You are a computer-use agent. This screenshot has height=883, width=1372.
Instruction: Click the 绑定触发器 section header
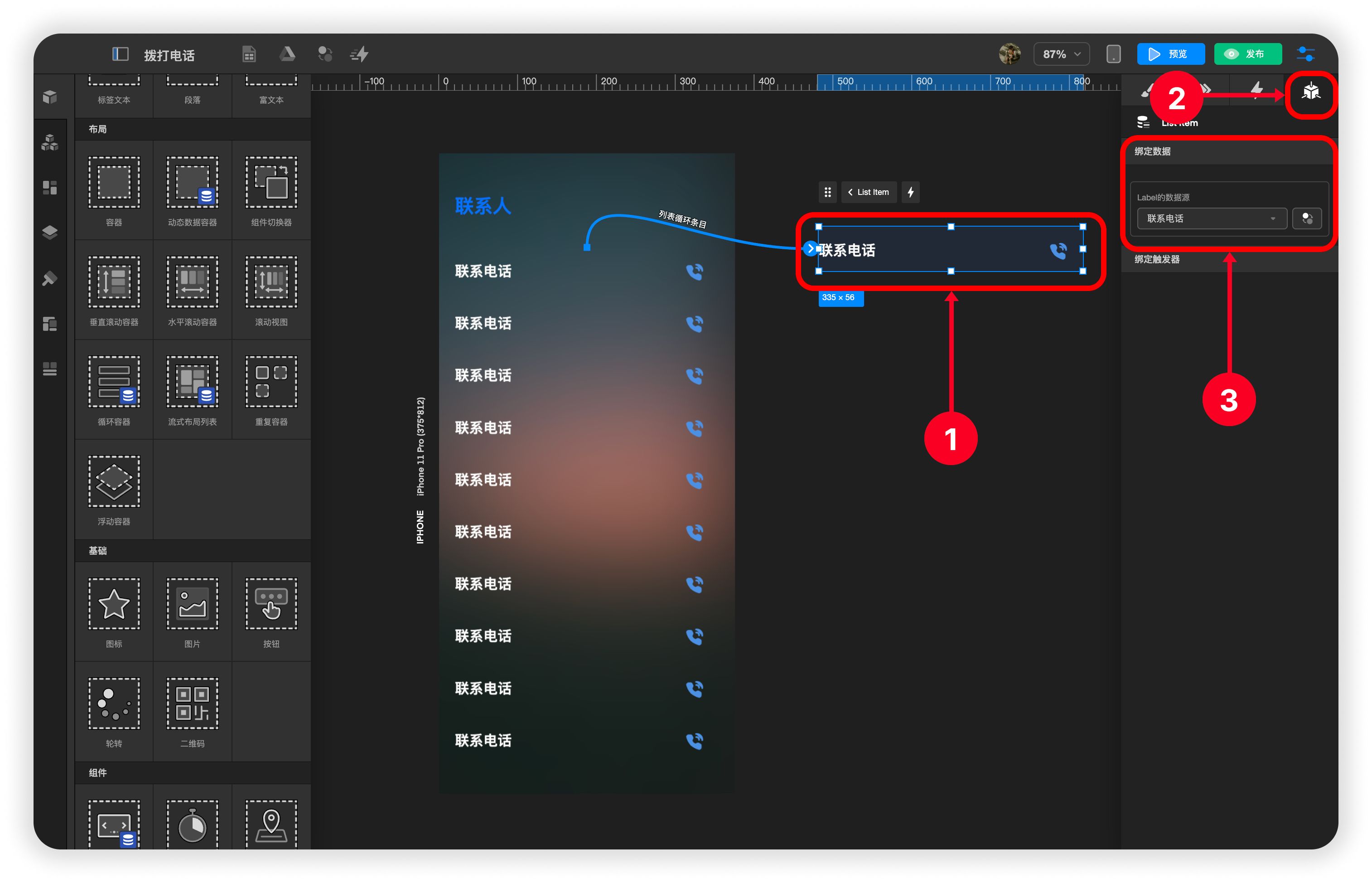(1157, 259)
